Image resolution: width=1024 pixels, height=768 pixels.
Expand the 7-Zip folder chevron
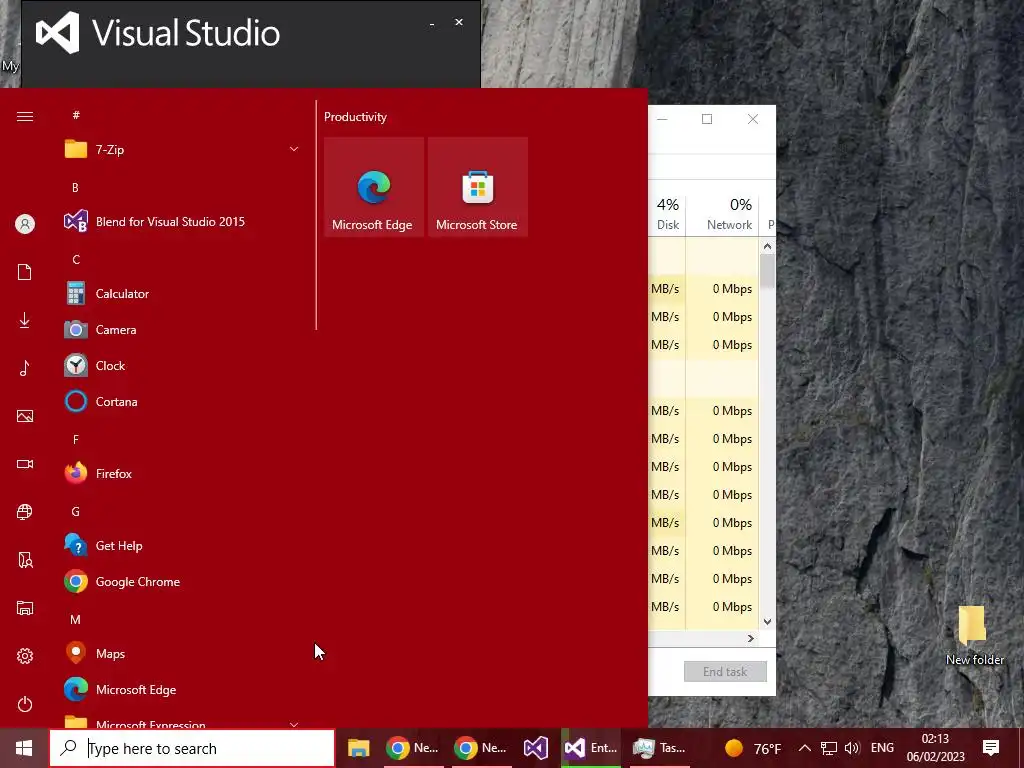pyautogui.click(x=294, y=150)
